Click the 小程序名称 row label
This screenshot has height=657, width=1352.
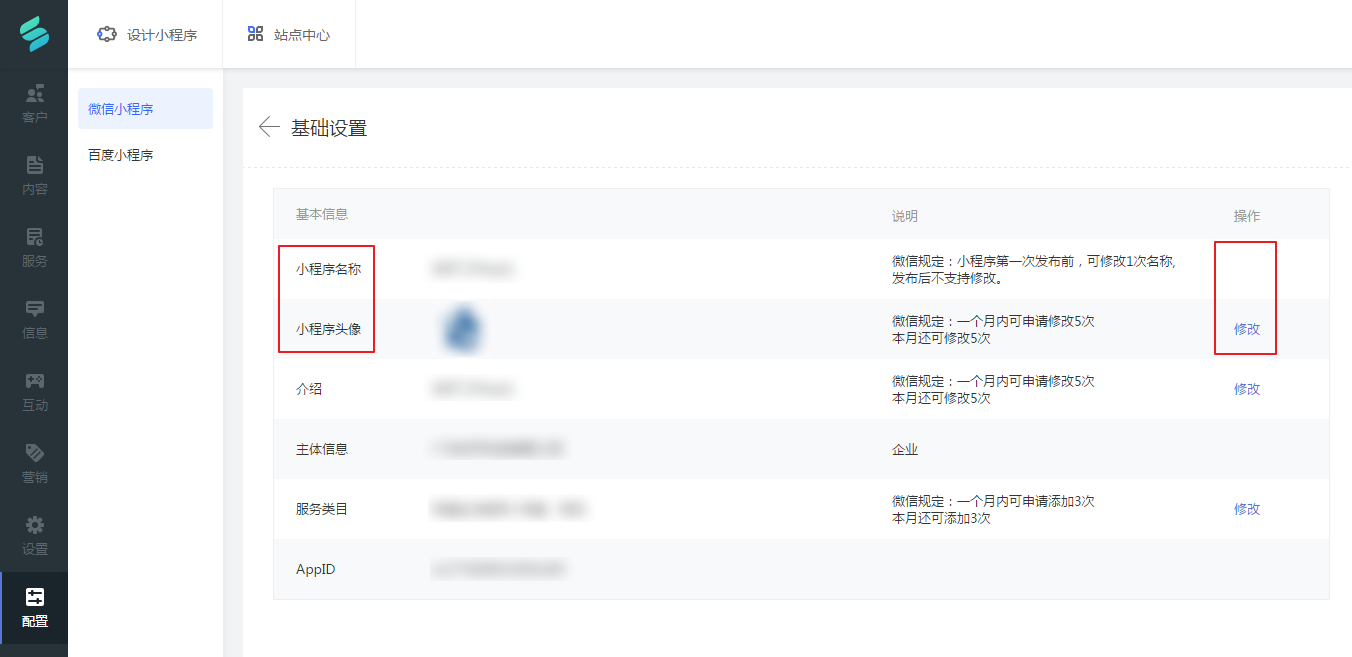328,269
